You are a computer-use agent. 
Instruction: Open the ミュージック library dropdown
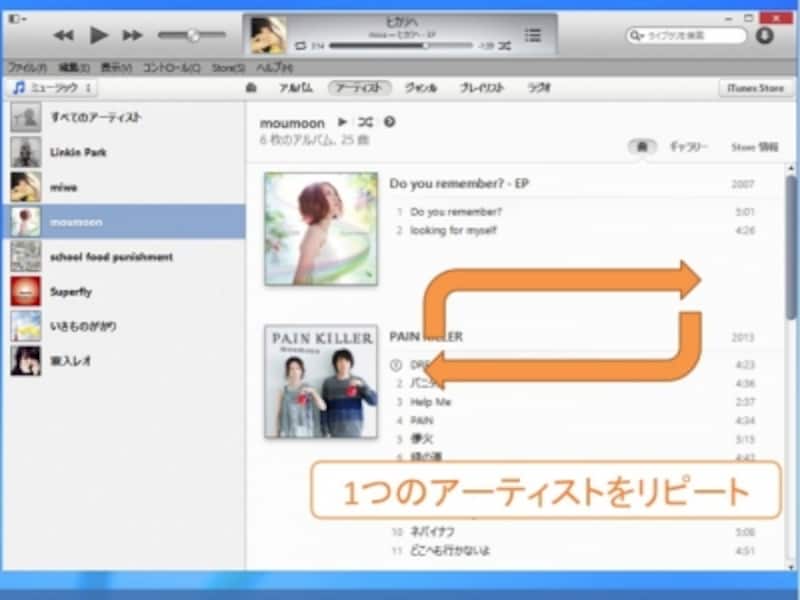coord(52,88)
